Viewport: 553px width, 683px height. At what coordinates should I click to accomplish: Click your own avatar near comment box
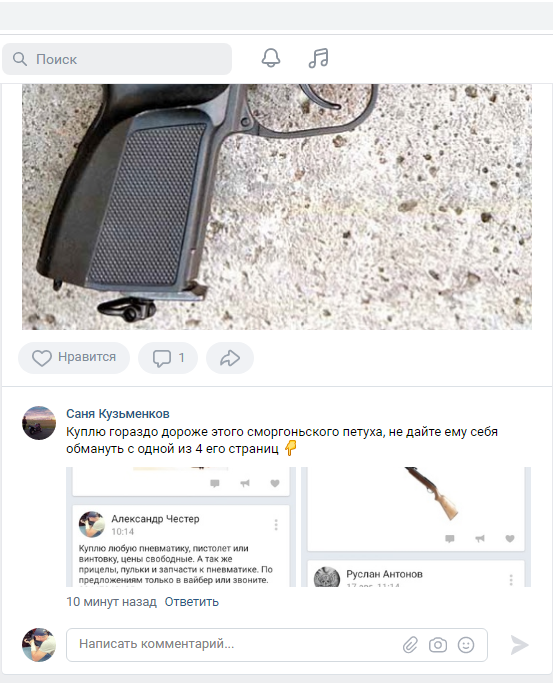click(x=39, y=645)
